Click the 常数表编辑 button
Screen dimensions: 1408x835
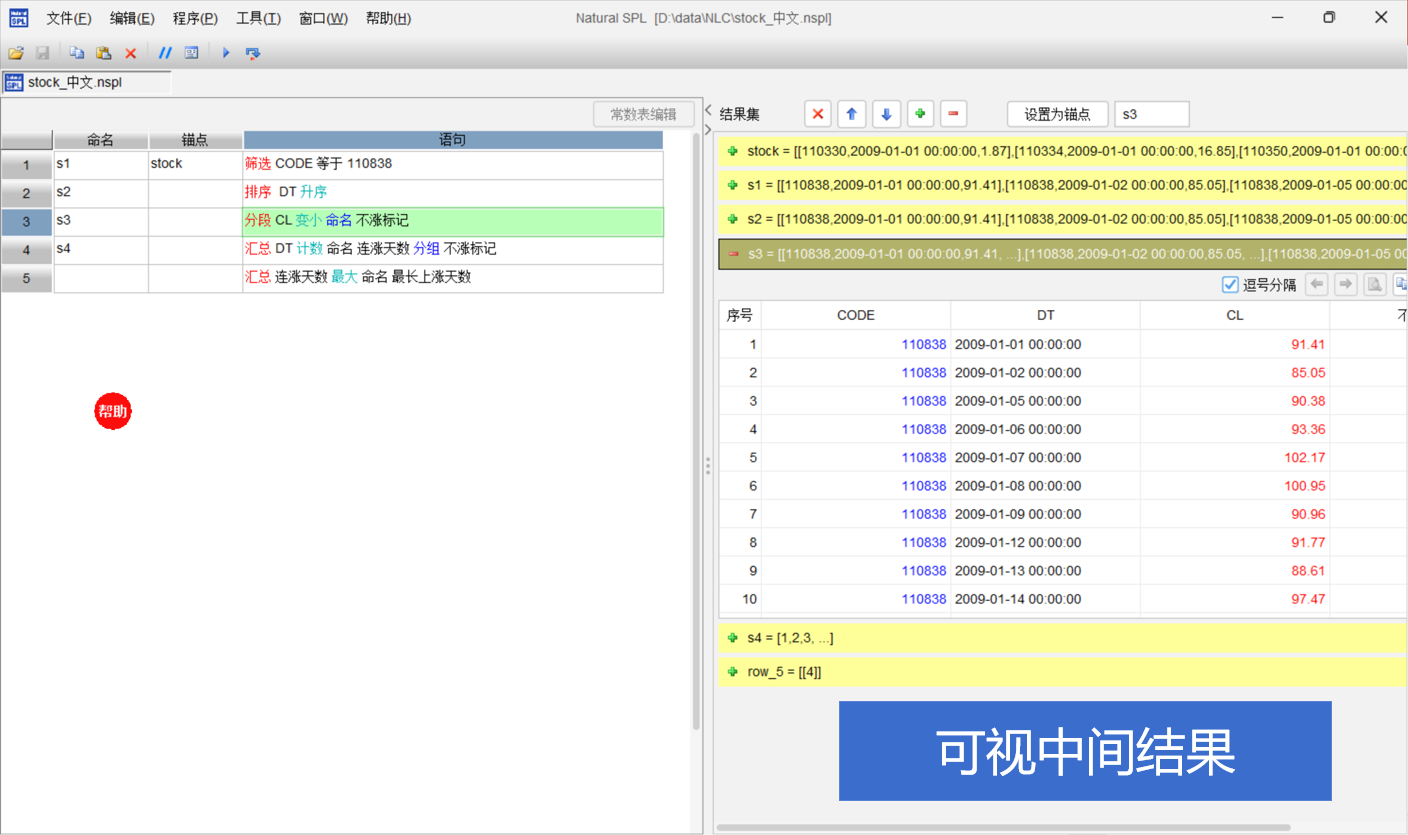(x=643, y=114)
